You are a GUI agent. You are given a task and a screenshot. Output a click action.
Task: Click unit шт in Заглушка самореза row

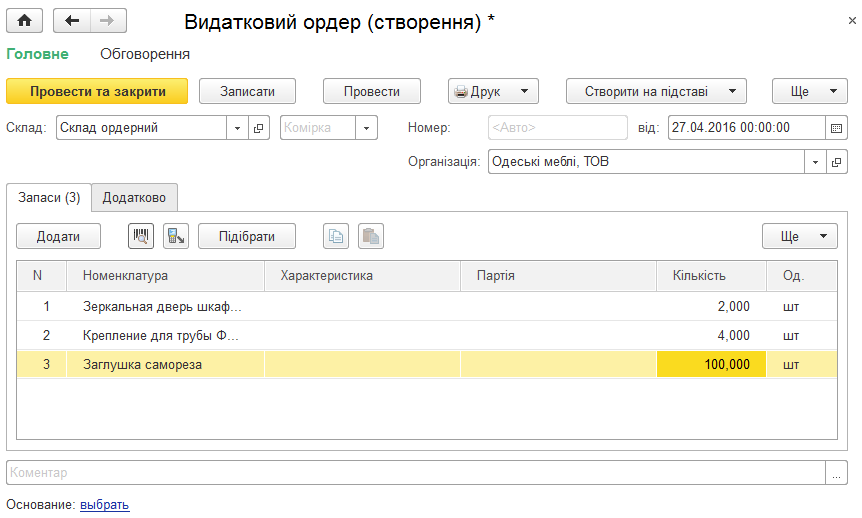point(802,365)
